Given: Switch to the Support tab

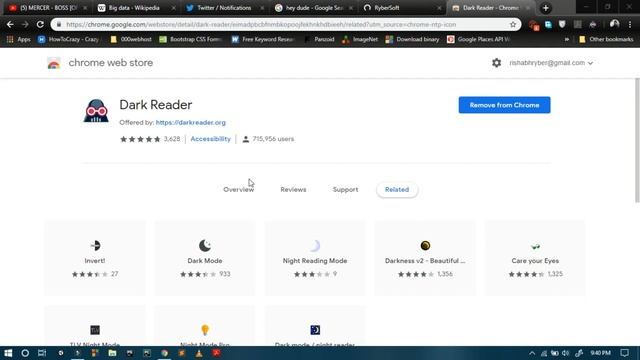Looking at the screenshot, I should (x=345, y=190).
